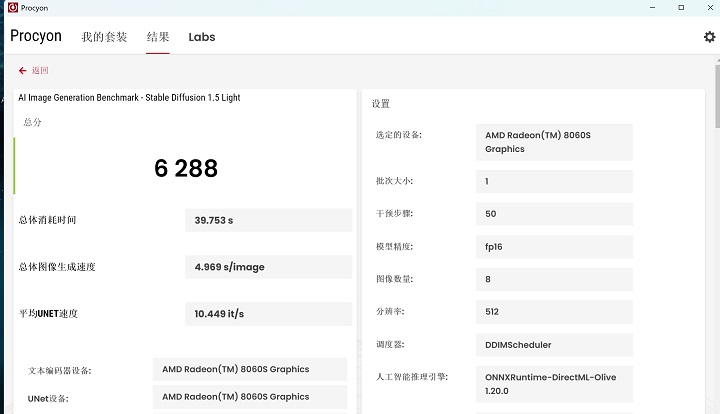Maximize the Procyon window
The height and width of the screenshot is (414, 720).
[681, 7]
